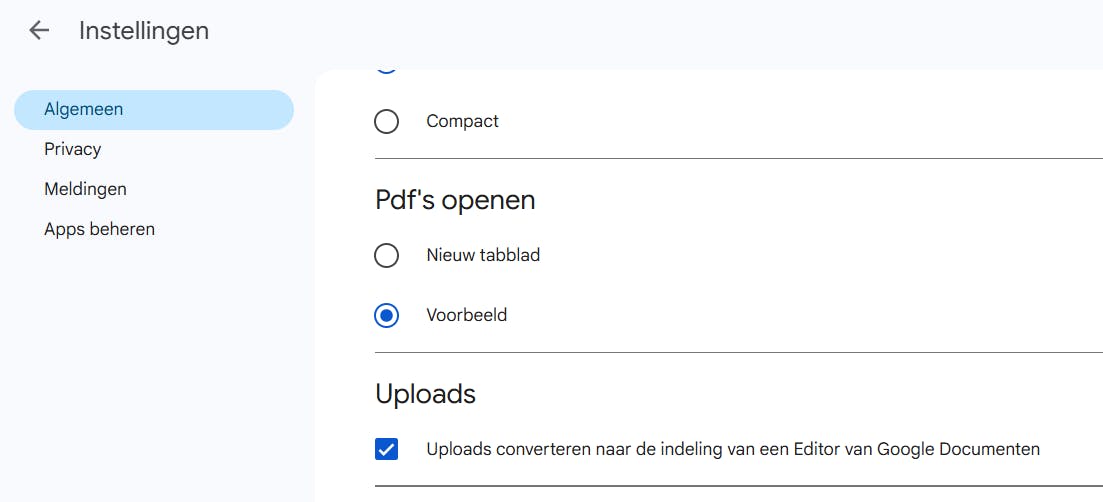Image resolution: width=1103 pixels, height=502 pixels.
Task: Click the Uploads converteren naar de indeling label
Action: tap(732, 449)
